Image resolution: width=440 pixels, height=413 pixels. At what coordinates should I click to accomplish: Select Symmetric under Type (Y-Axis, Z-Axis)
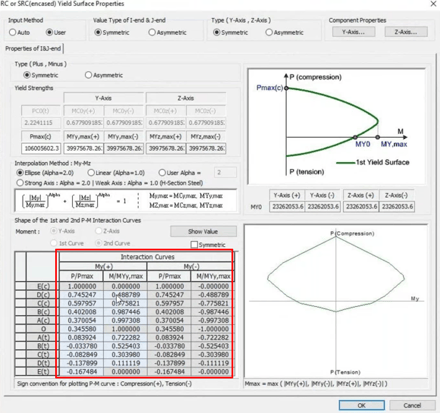coord(217,32)
